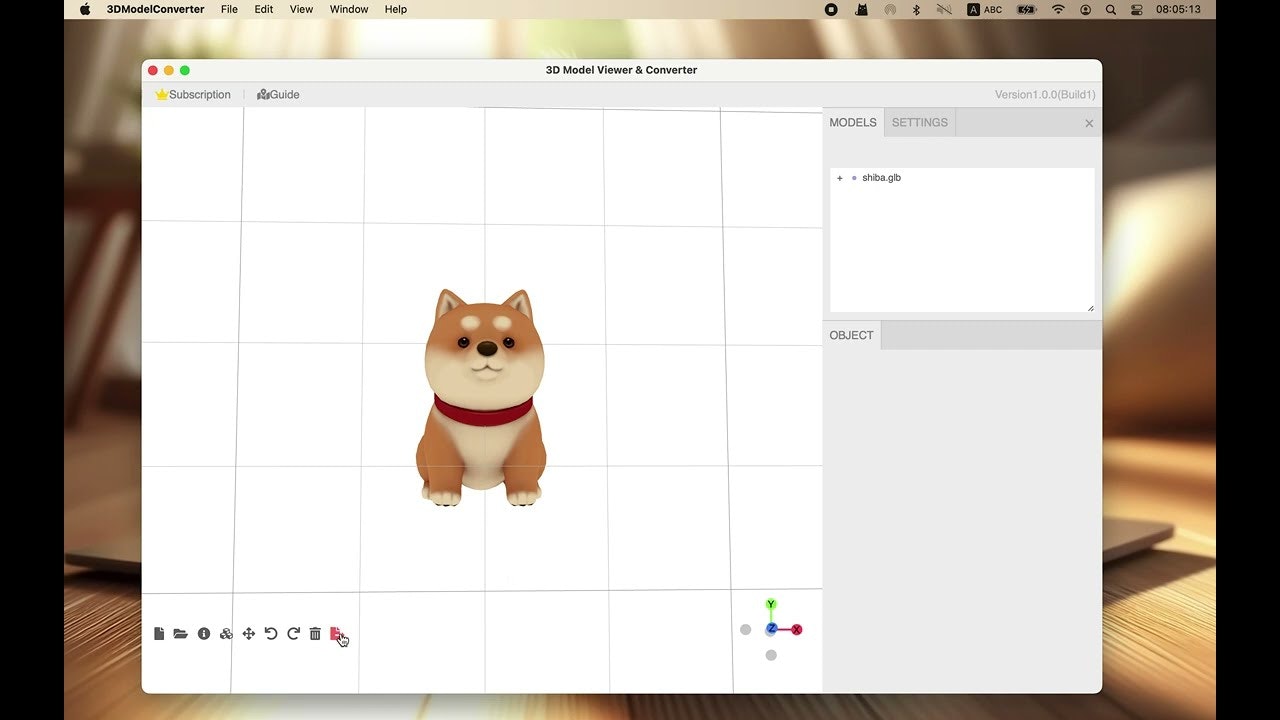Screen dimensions: 1280x720
Task: Activate the move tool
Action: tap(248, 633)
